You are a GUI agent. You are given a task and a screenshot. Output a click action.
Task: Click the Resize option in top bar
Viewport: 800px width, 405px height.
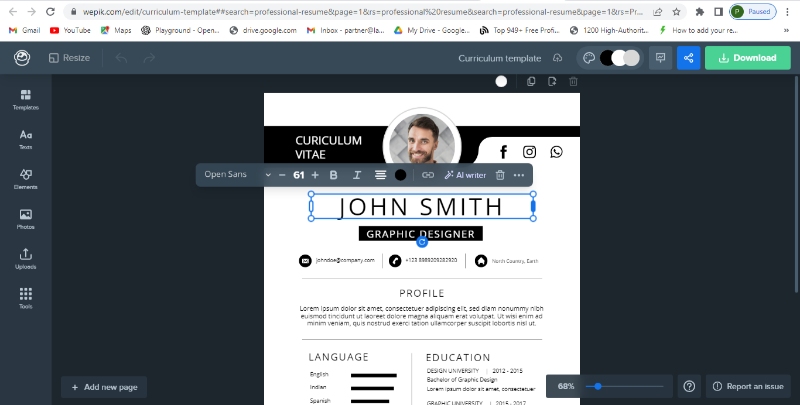[68, 58]
